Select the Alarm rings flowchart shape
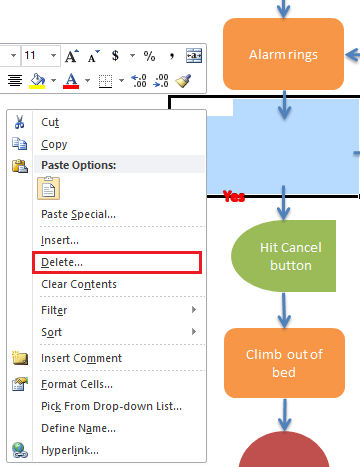 (283, 54)
